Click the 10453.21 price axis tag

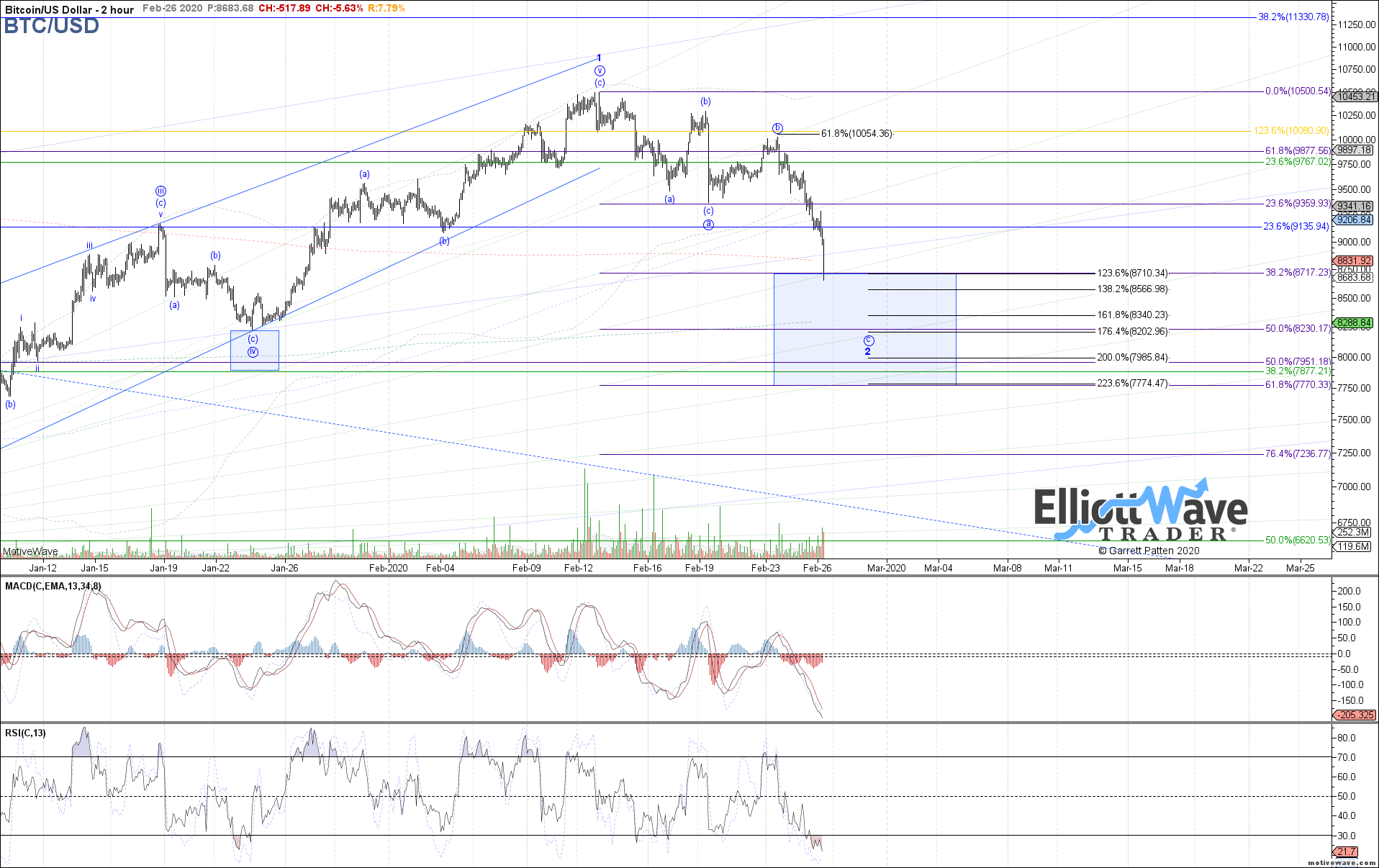pos(1355,96)
